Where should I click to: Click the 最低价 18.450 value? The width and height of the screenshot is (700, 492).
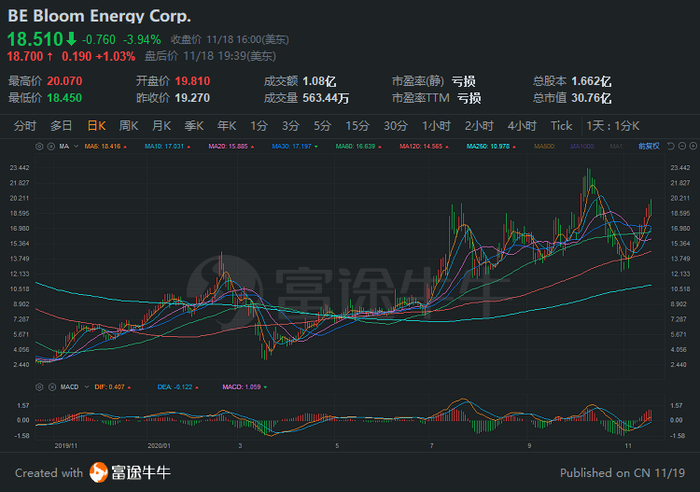tap(65, 98)
